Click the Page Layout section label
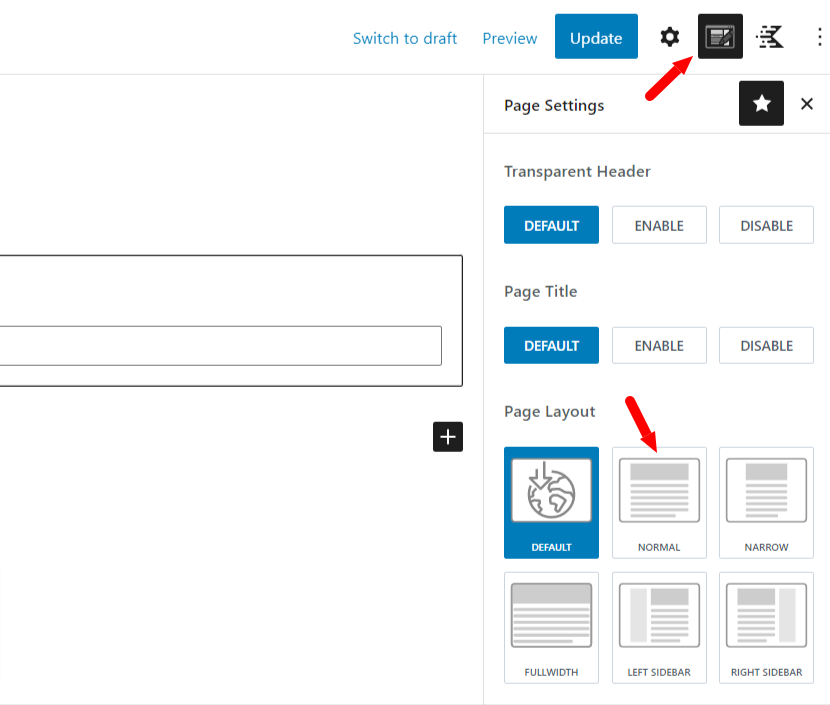 549,411
